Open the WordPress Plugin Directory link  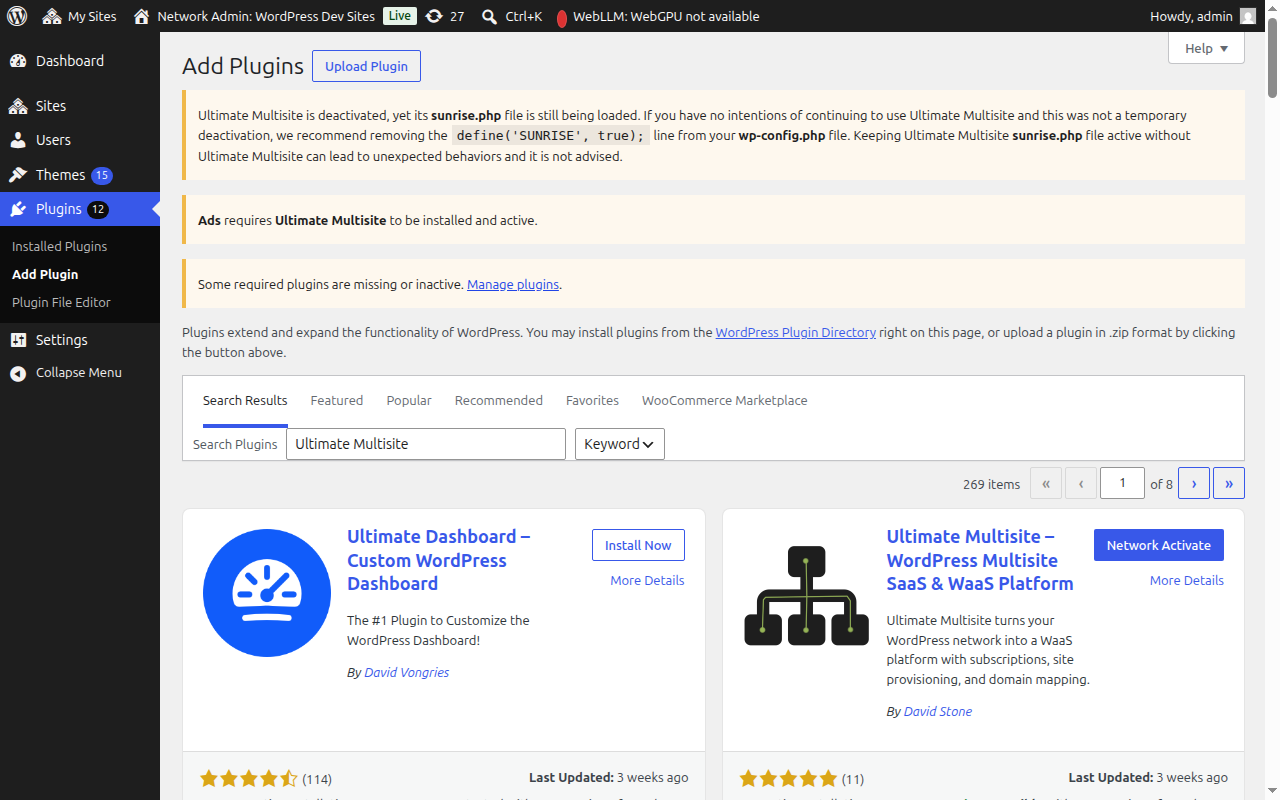(x=796, y=332)
